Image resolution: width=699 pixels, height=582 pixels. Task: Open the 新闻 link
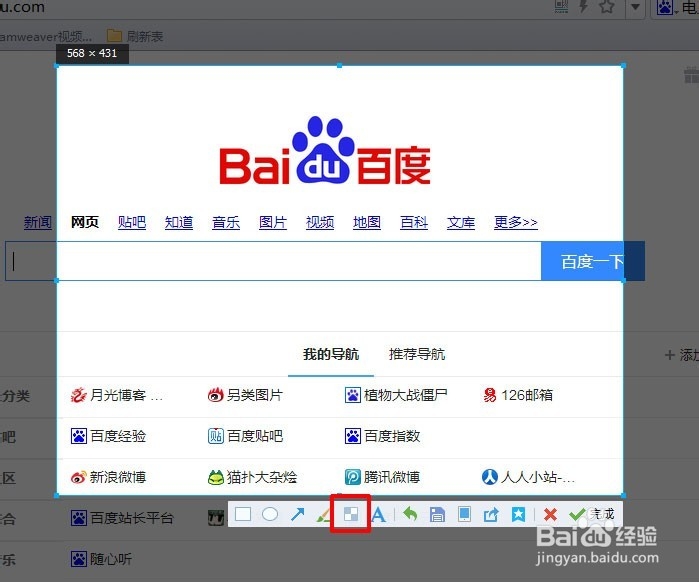tap(38, 222)
